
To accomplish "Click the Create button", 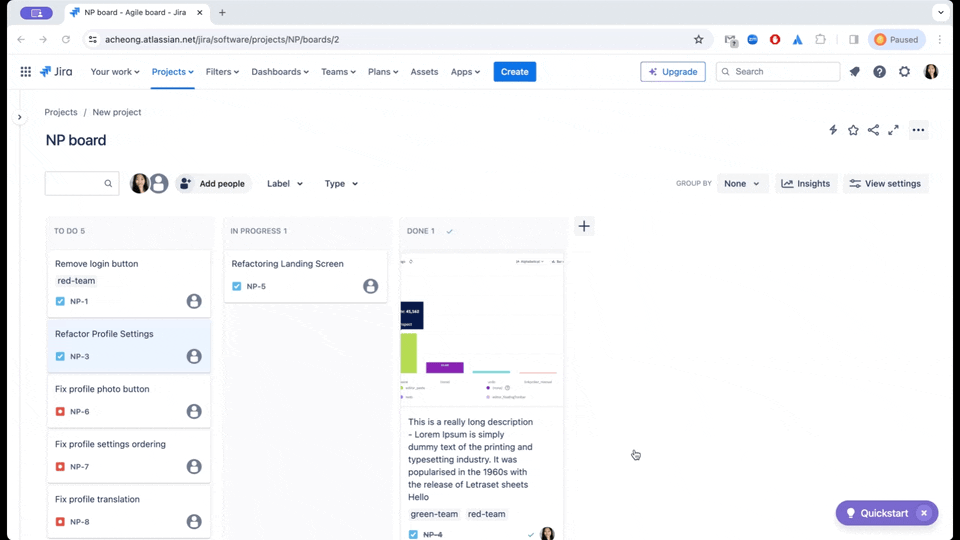I will [514, 72].
